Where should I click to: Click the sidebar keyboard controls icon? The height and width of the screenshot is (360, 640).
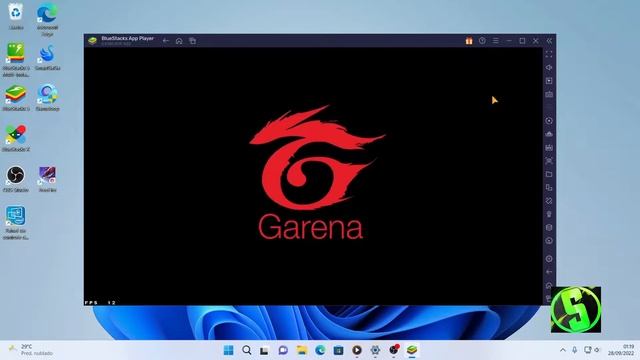click(x=549, y=94)
